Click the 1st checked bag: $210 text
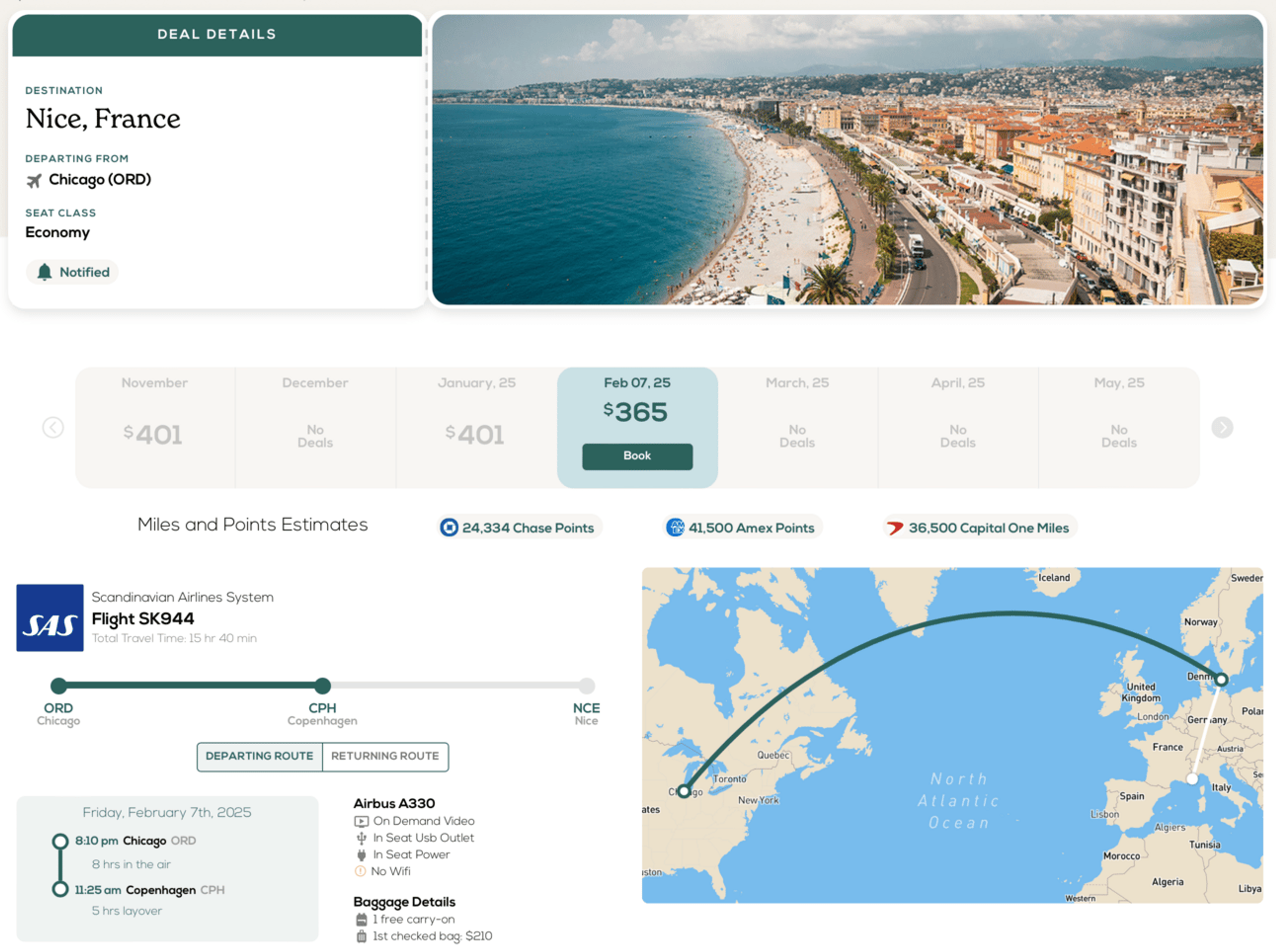Screen dimensions: 1276x952 432,936
